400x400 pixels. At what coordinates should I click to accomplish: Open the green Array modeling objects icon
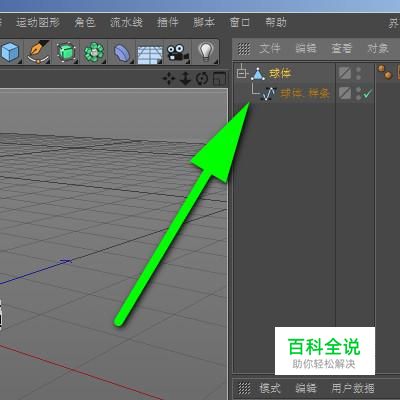[x=94, y=52]
